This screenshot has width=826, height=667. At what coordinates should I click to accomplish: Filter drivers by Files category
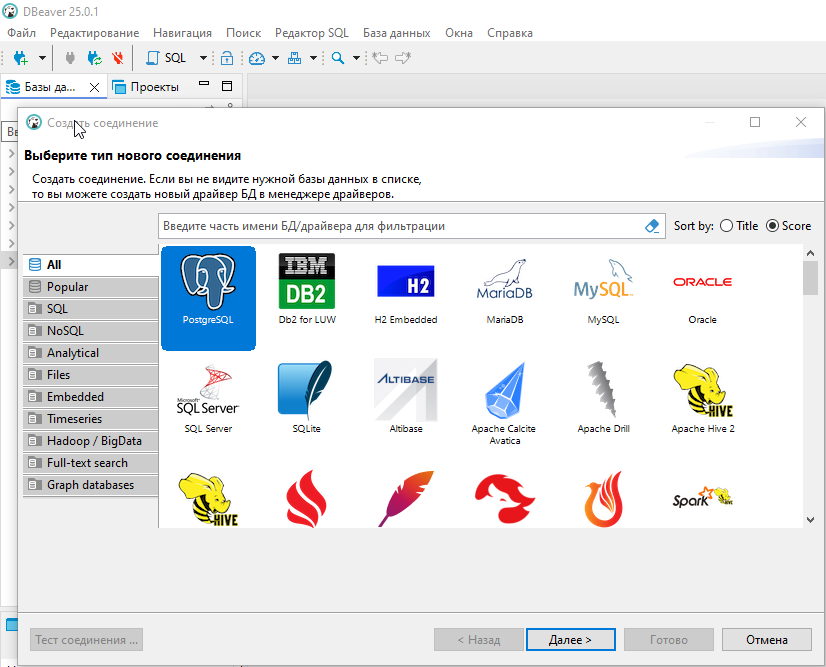[x=91, y=375]
